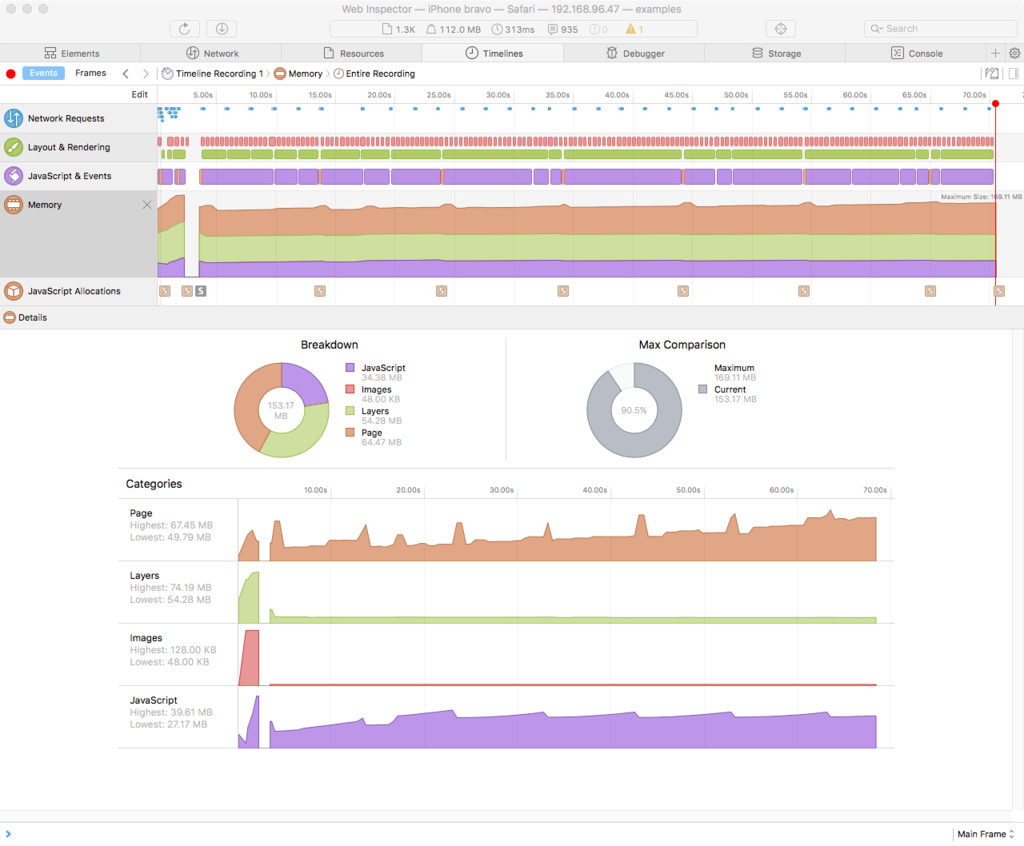Click the Layers green legend swatch
1024x846 pixels.
pos(350,411)
